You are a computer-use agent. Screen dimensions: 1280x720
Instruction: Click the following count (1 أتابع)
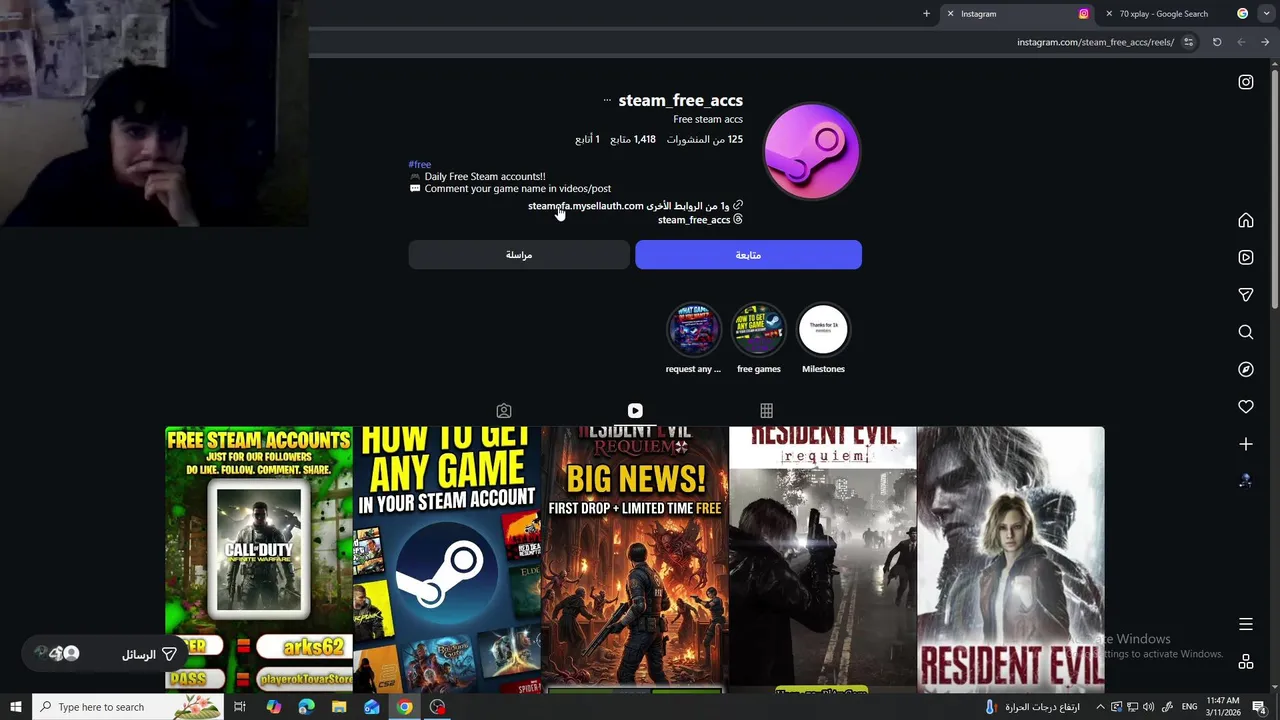pos(587,140)
